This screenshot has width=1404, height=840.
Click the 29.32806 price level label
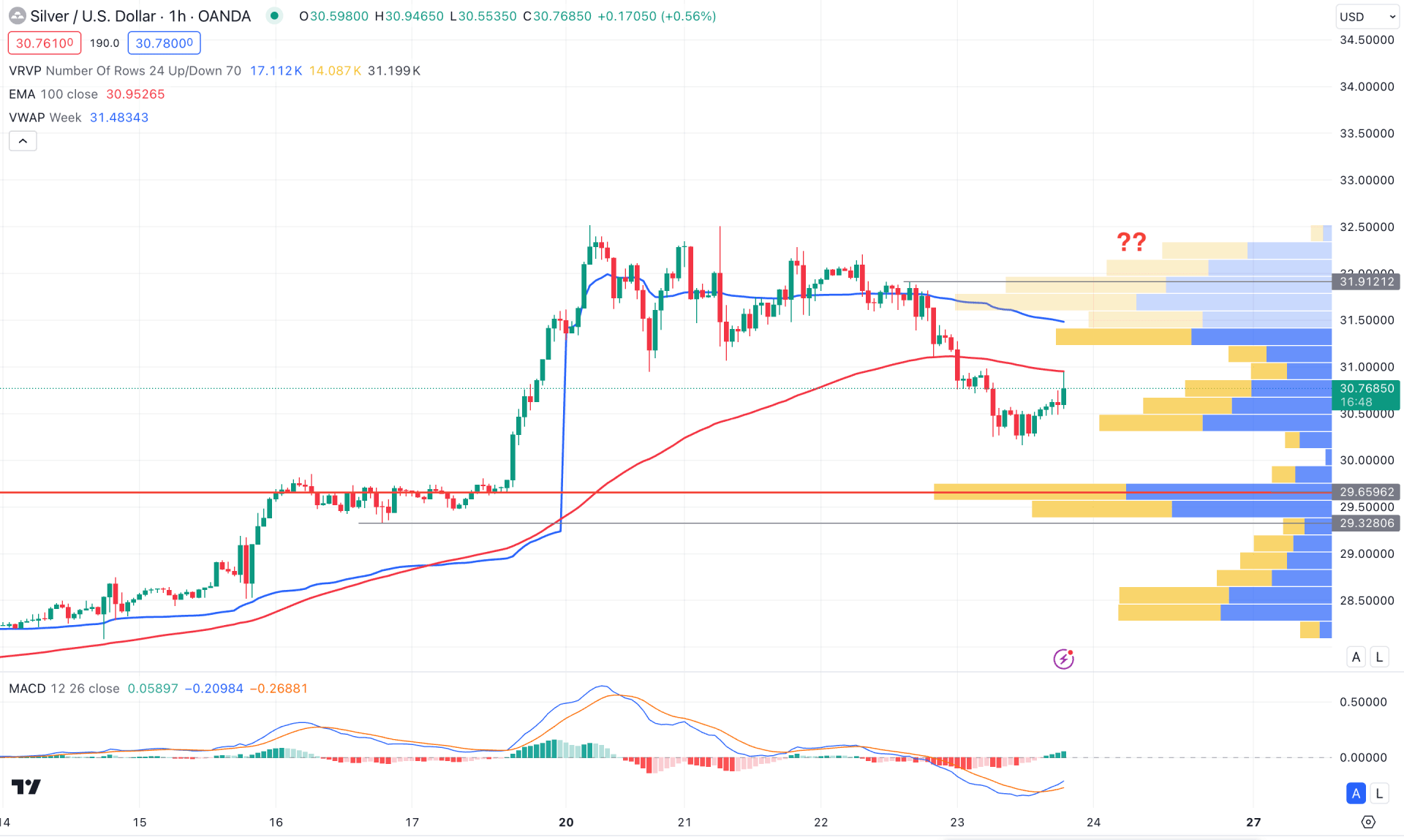click(1366, 523)
